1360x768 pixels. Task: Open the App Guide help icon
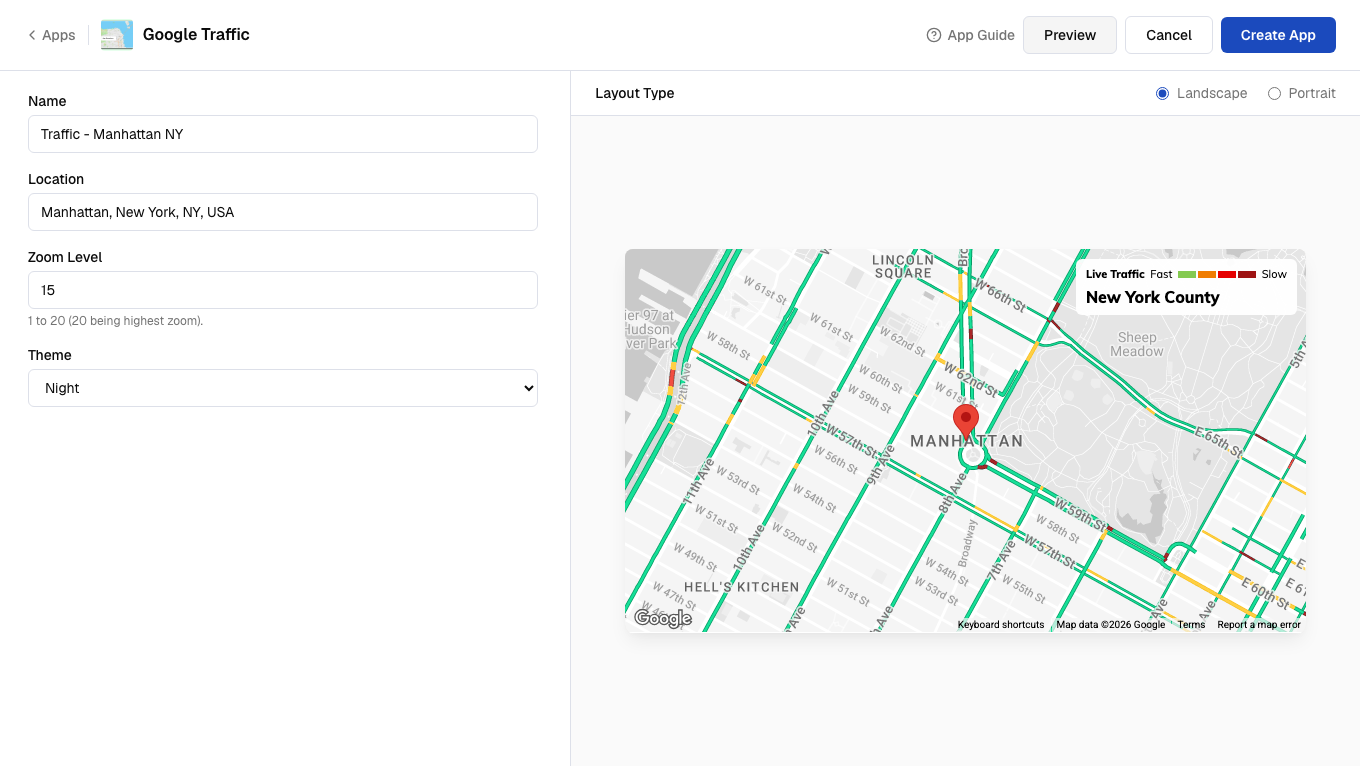click(x=934, y=35)
